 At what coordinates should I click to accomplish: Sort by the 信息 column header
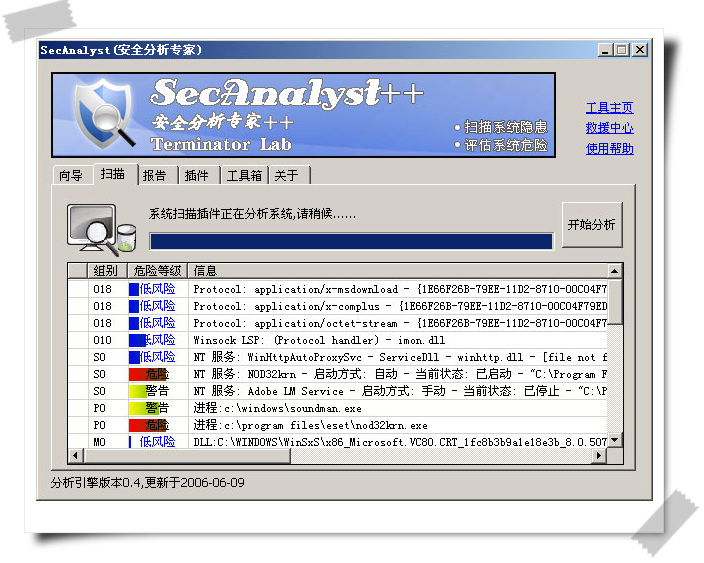[398, 271]
